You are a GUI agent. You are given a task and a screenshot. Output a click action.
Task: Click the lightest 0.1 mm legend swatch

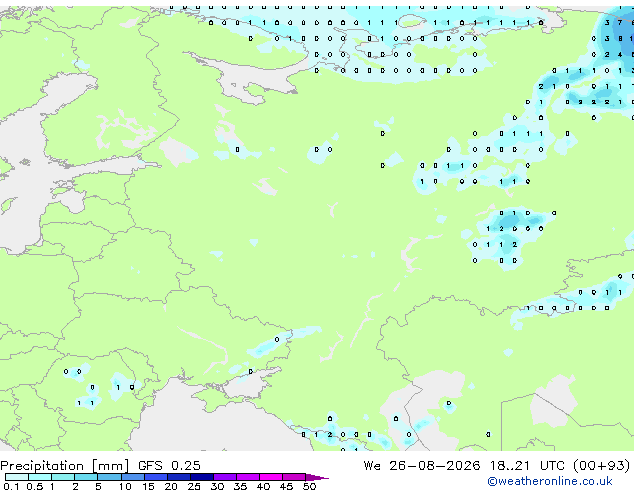point(17,477)
